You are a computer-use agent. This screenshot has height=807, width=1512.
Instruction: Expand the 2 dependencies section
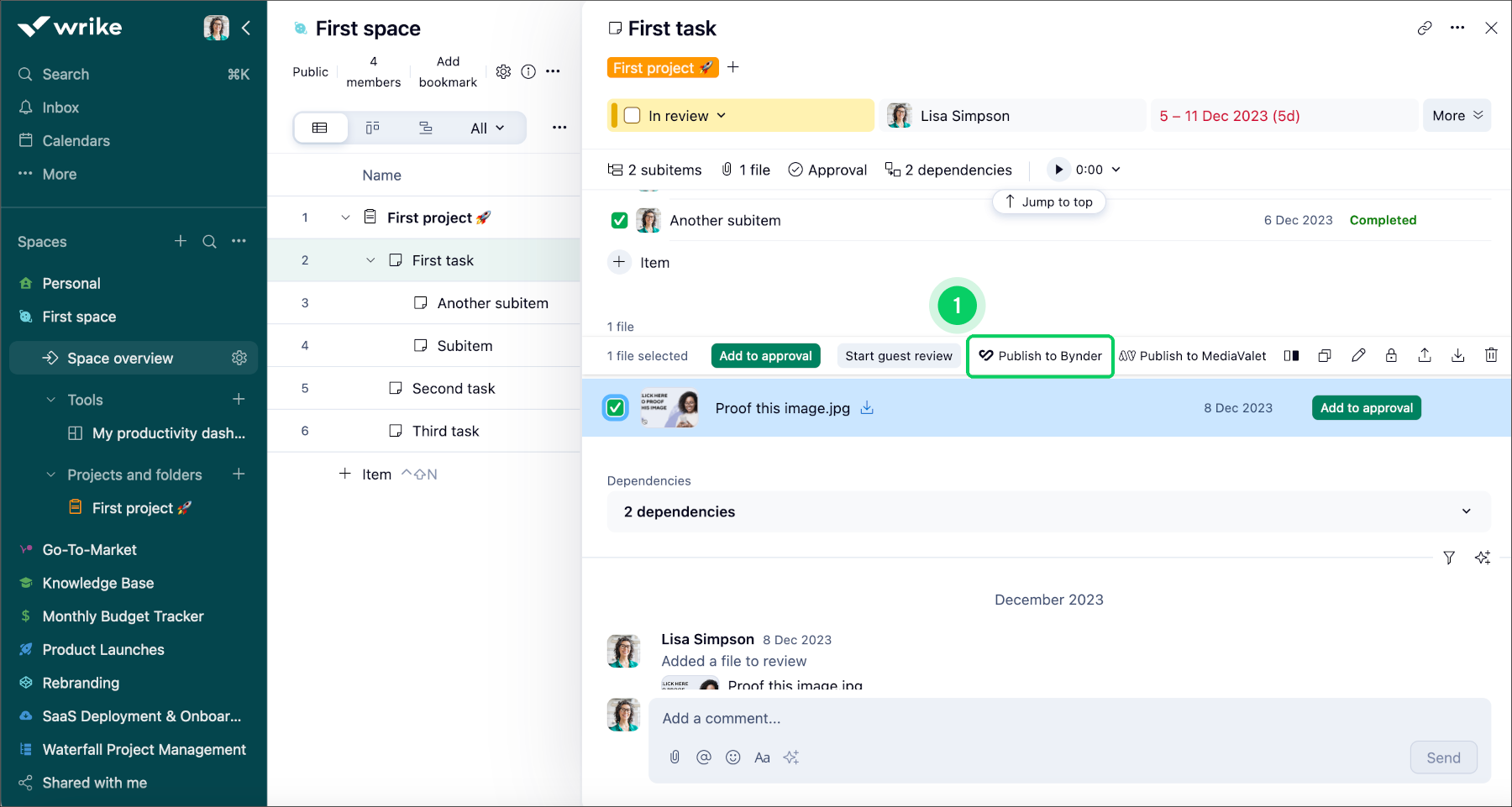[1466, 511]
